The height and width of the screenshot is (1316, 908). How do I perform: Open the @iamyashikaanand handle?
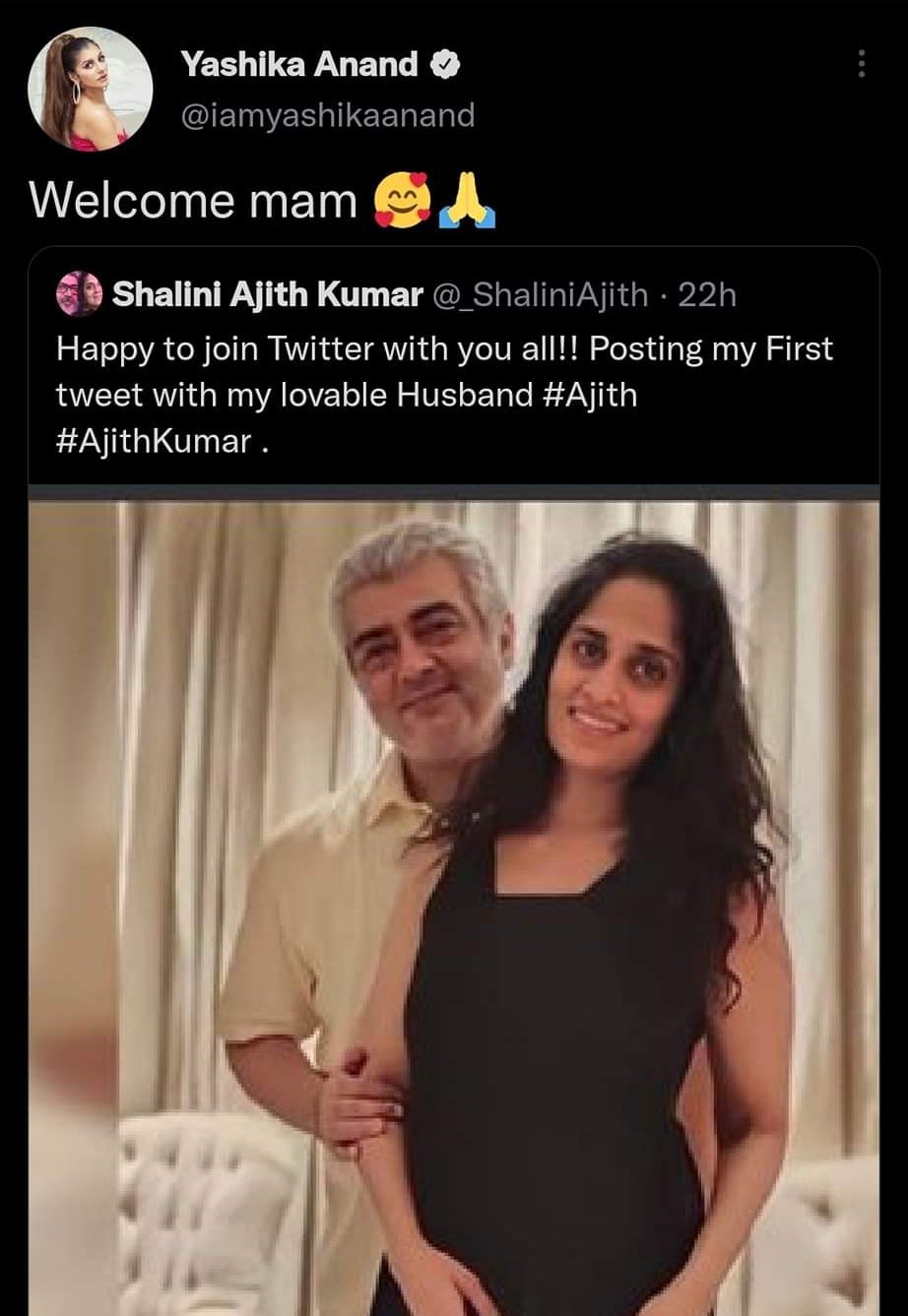[327, 116]
